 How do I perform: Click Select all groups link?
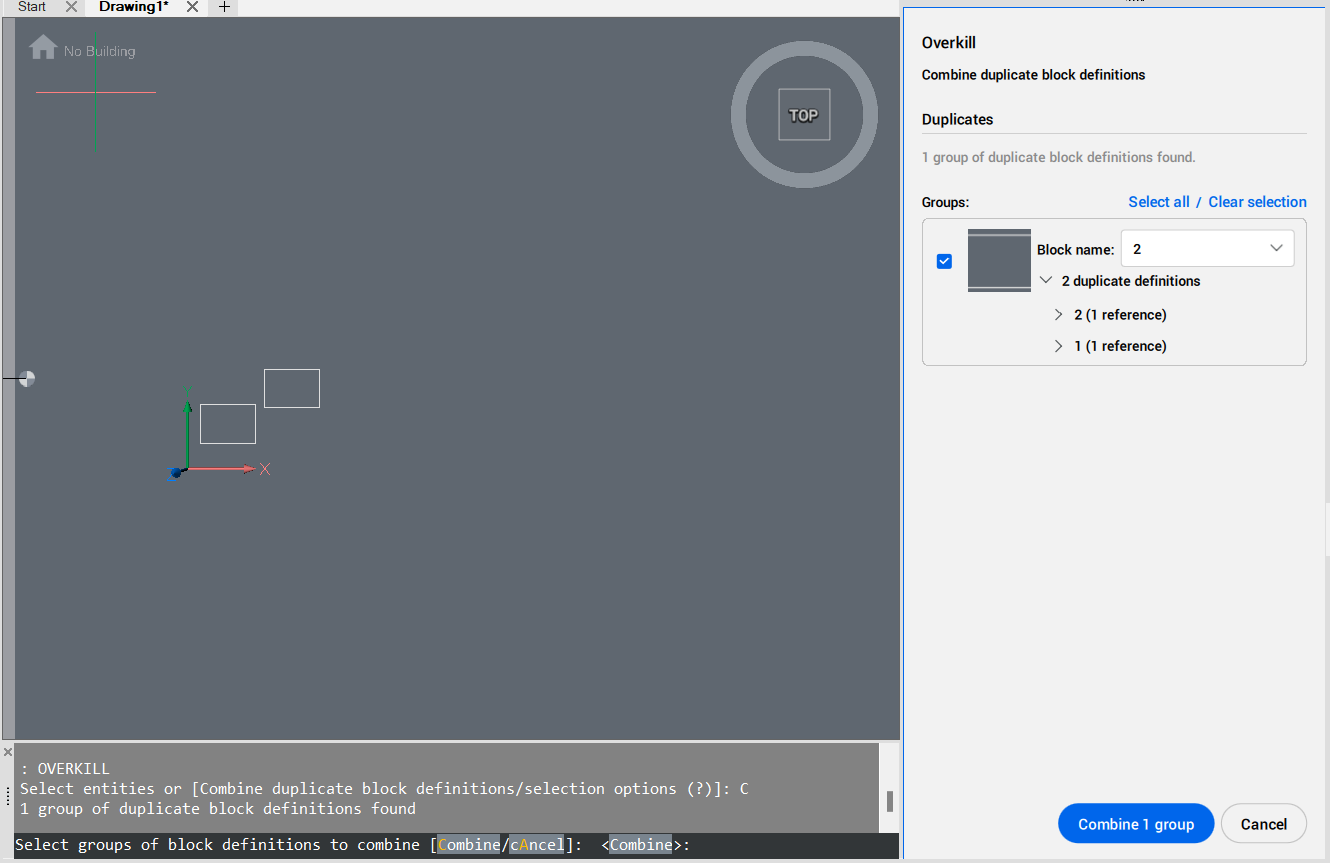[x=1158, y=202]
